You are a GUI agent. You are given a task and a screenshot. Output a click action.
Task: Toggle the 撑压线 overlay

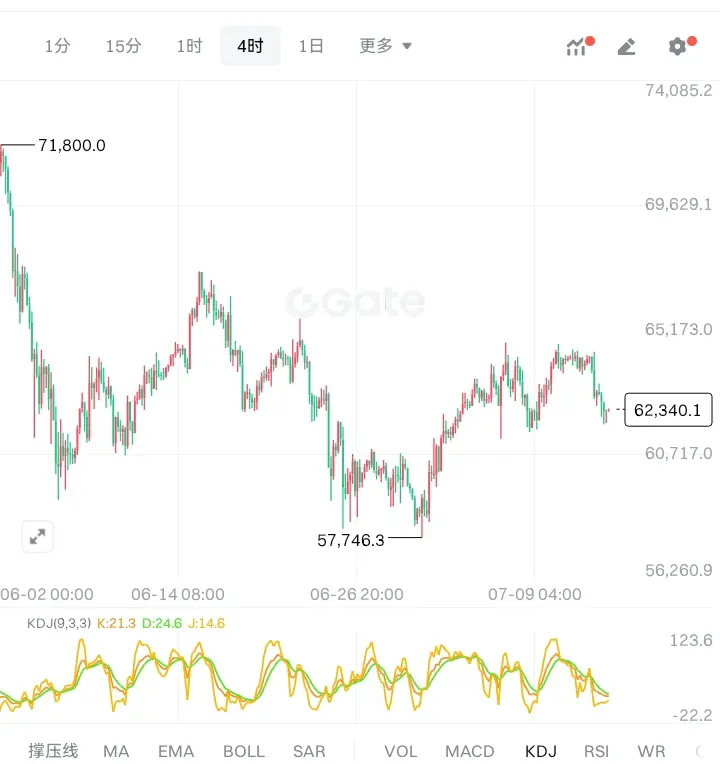coord(53,751)
